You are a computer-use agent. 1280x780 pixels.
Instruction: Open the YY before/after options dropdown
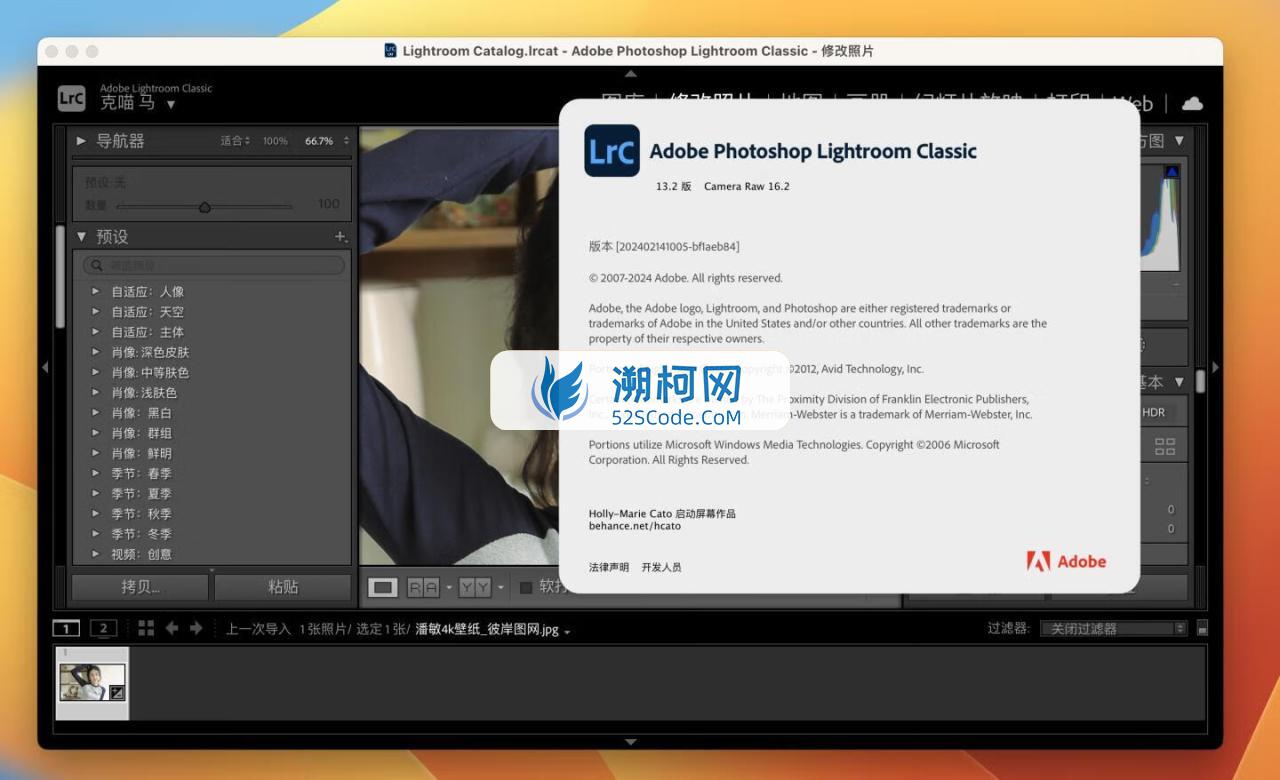(x=500, y=587)
